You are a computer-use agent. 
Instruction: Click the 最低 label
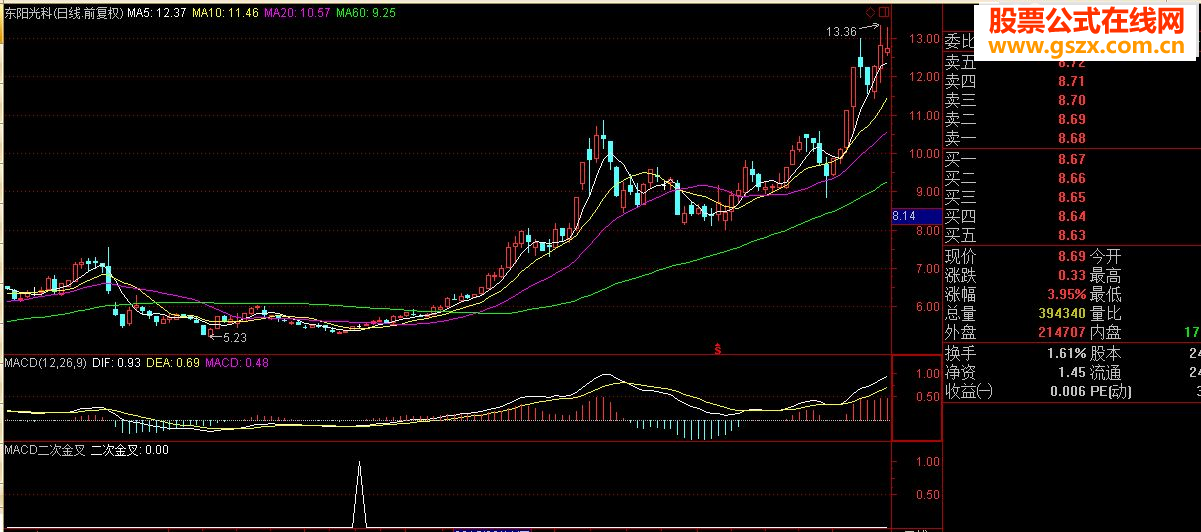tap(1105, 294)
